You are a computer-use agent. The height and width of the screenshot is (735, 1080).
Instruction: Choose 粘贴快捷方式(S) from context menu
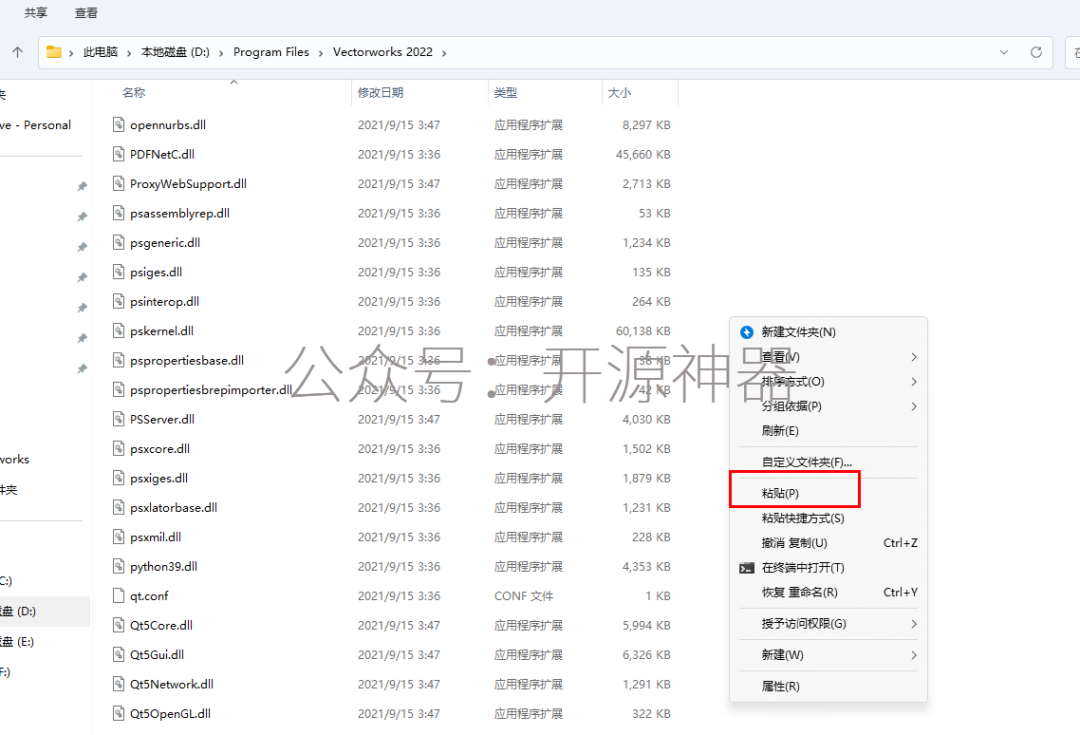coord(828,518)
